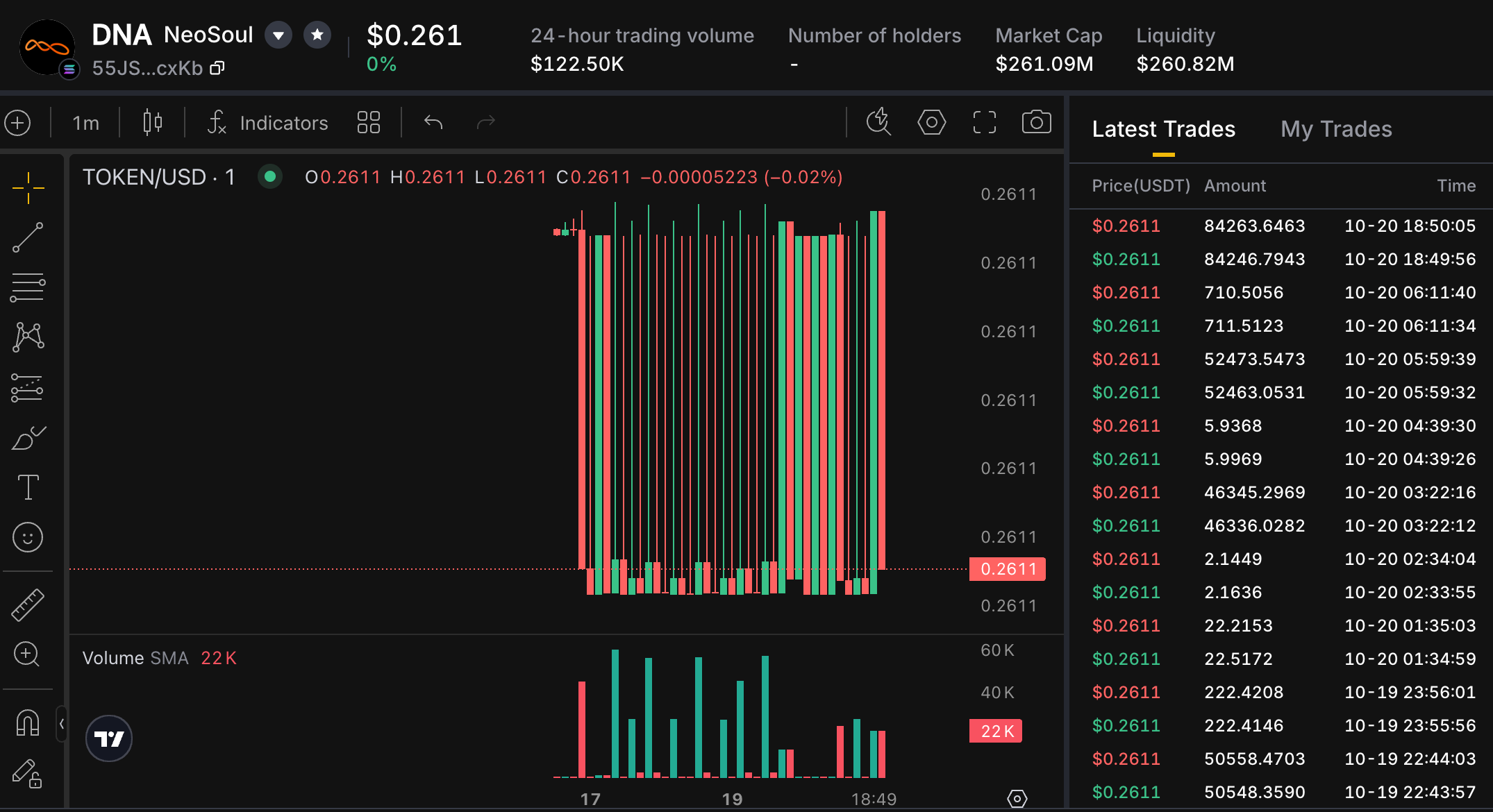Click the compare or add symbol icon

18,123
